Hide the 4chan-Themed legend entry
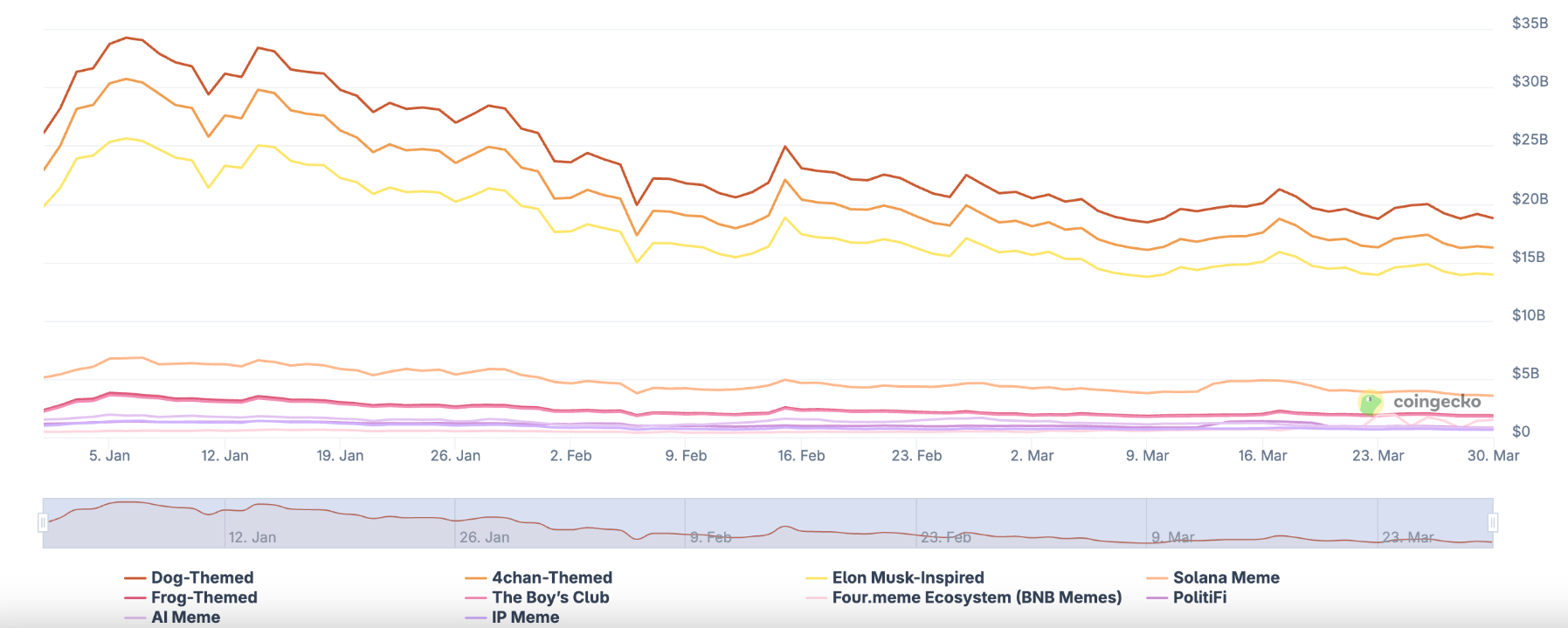Viewport: 1568px width, 628px height. (x=551, y=577)
